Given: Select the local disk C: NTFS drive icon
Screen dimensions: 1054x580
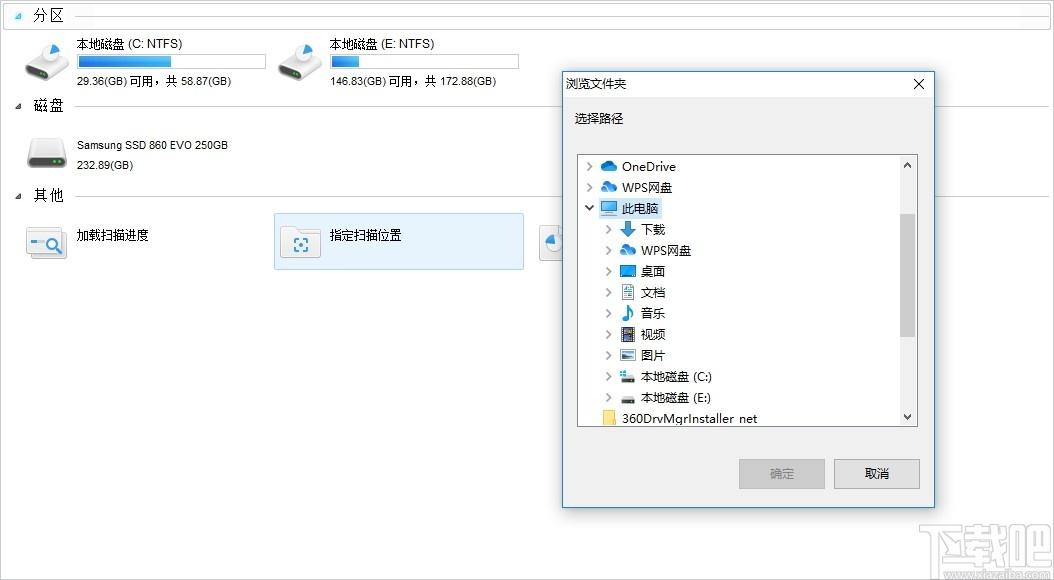Looking at the screenshot, I should click(47, 63).
